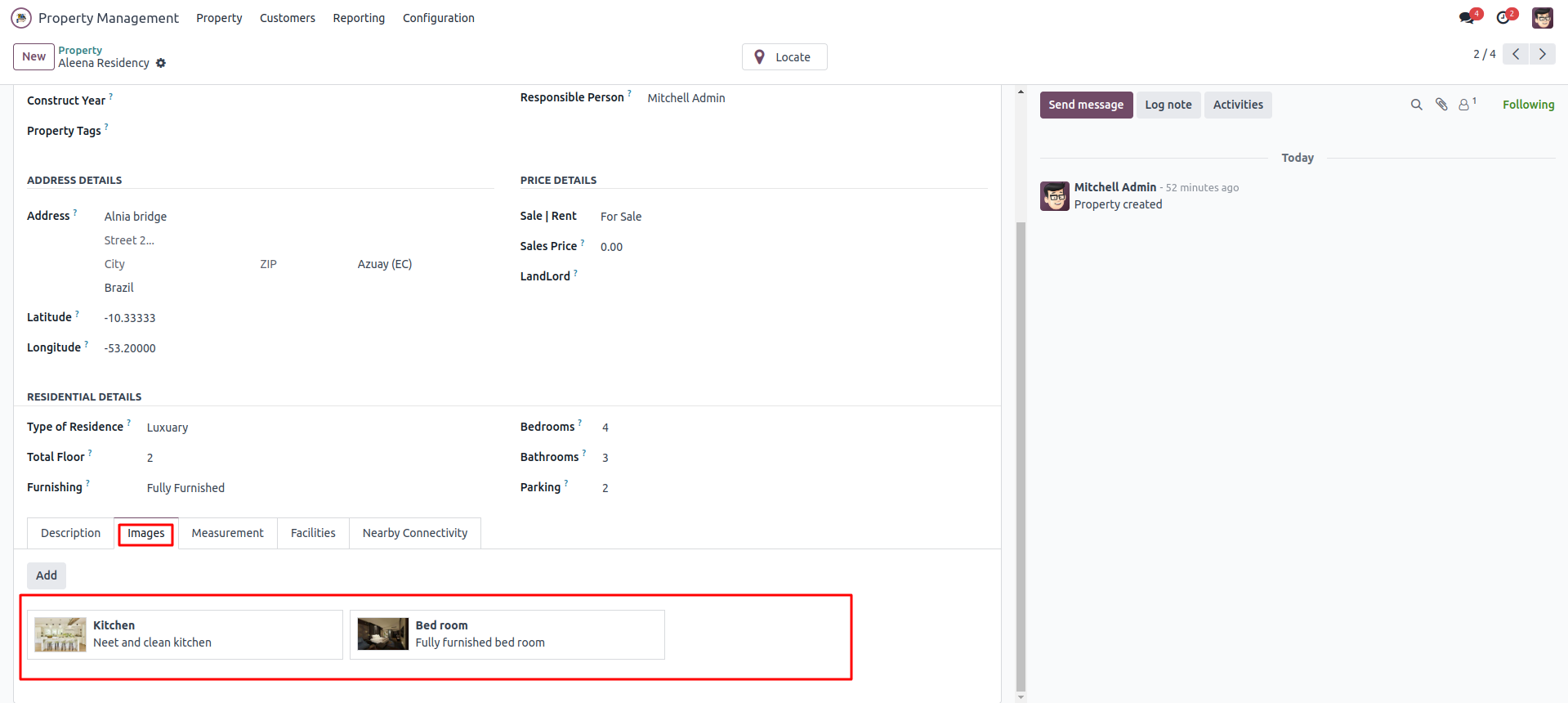Switch to the Measurement tab

(227, 533)
